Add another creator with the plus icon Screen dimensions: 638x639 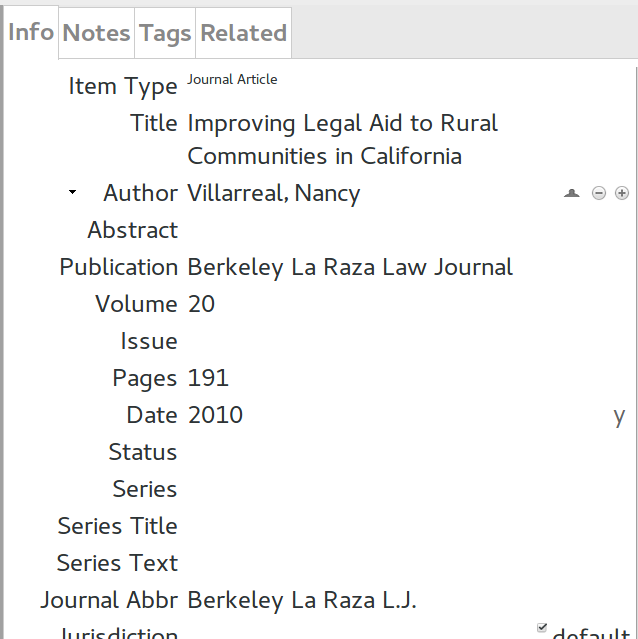[622, 193]
